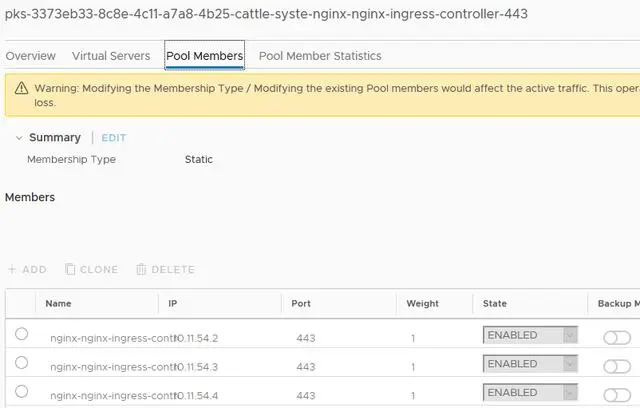
Task: Click the CLONE copy icon
Action: [70, 270]
